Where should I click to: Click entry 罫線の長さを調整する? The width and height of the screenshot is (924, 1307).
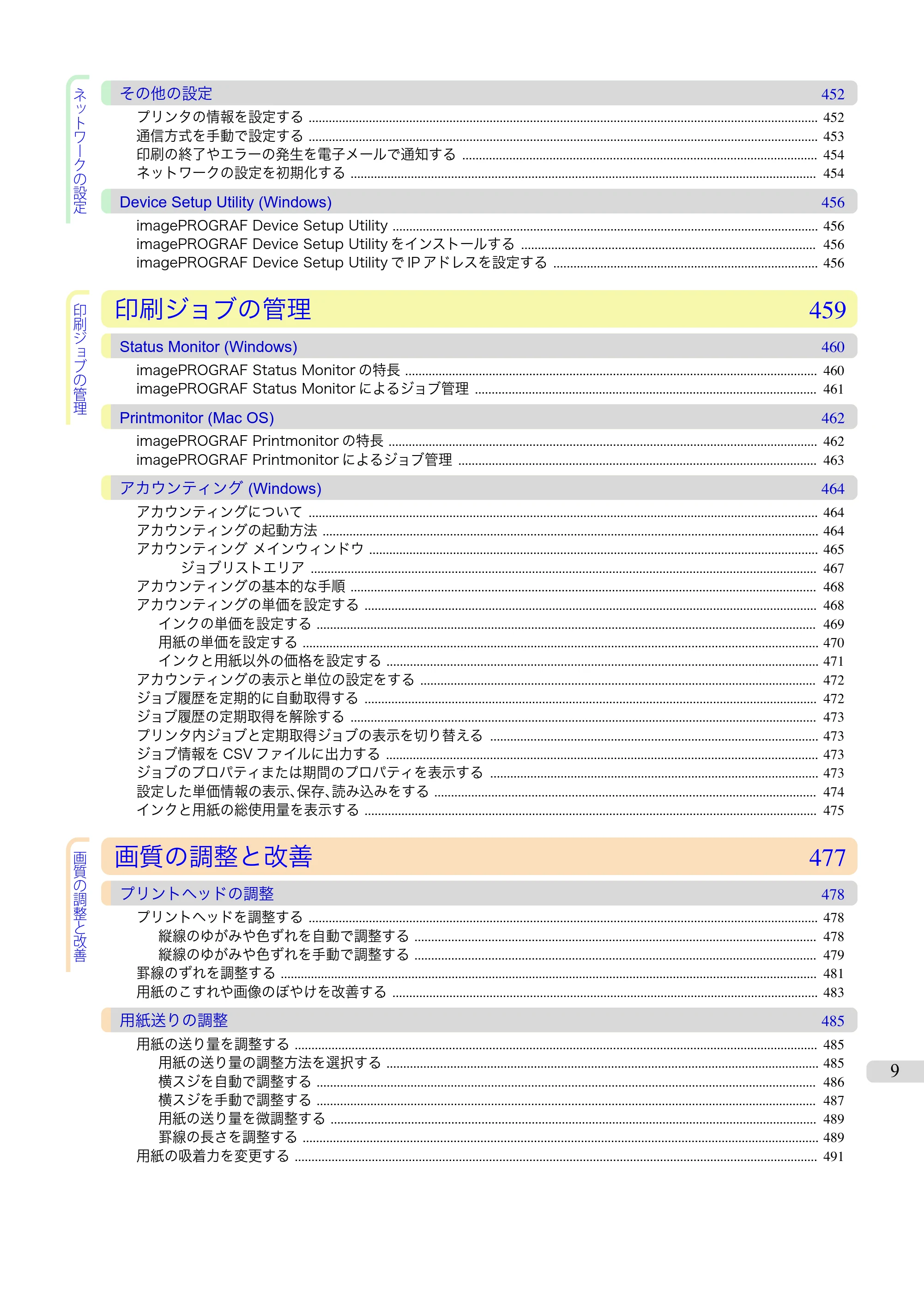(501, 1137)
